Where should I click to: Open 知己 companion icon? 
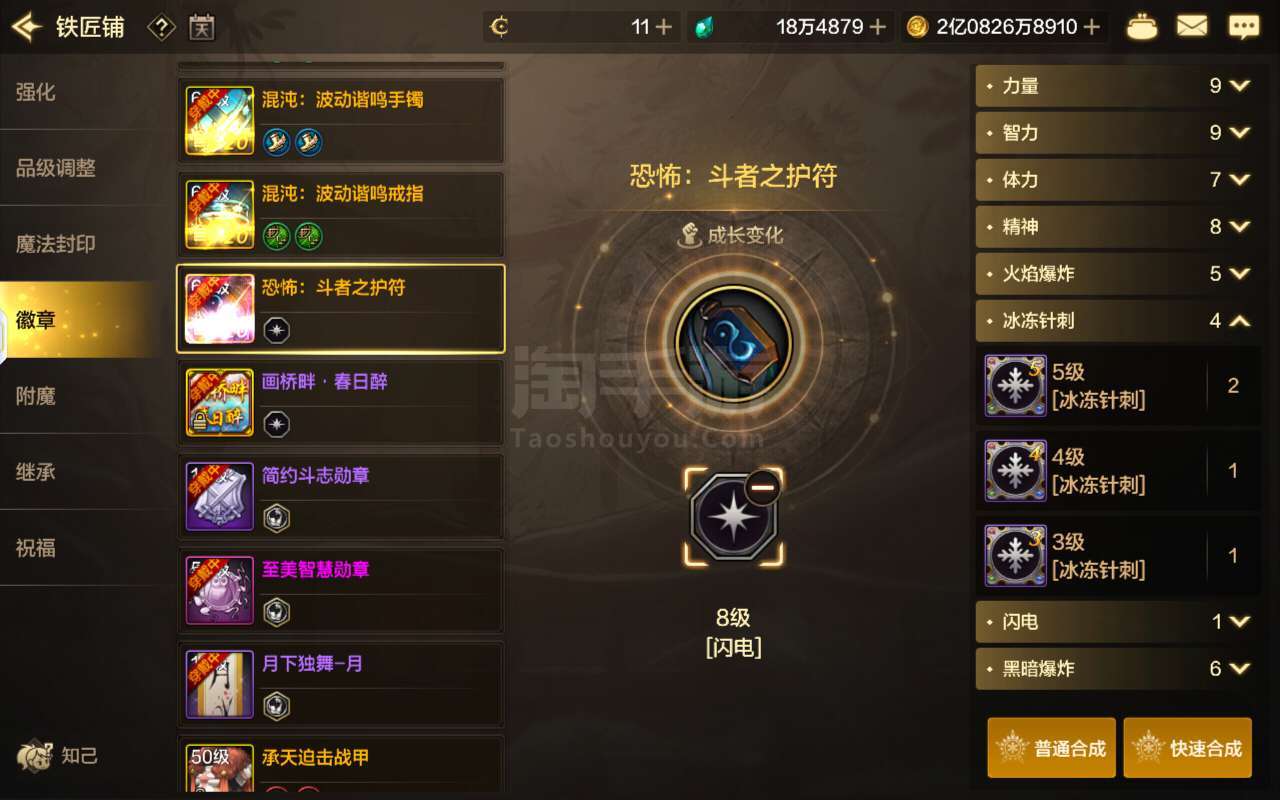(x=56, y=756)
